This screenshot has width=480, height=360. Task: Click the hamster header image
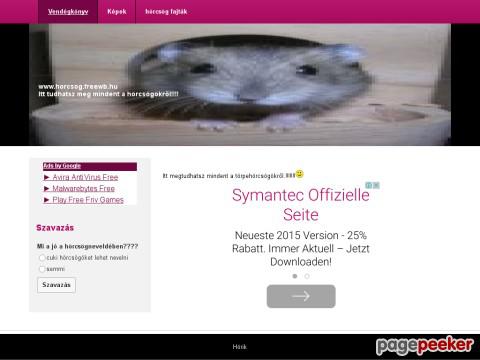240,85
